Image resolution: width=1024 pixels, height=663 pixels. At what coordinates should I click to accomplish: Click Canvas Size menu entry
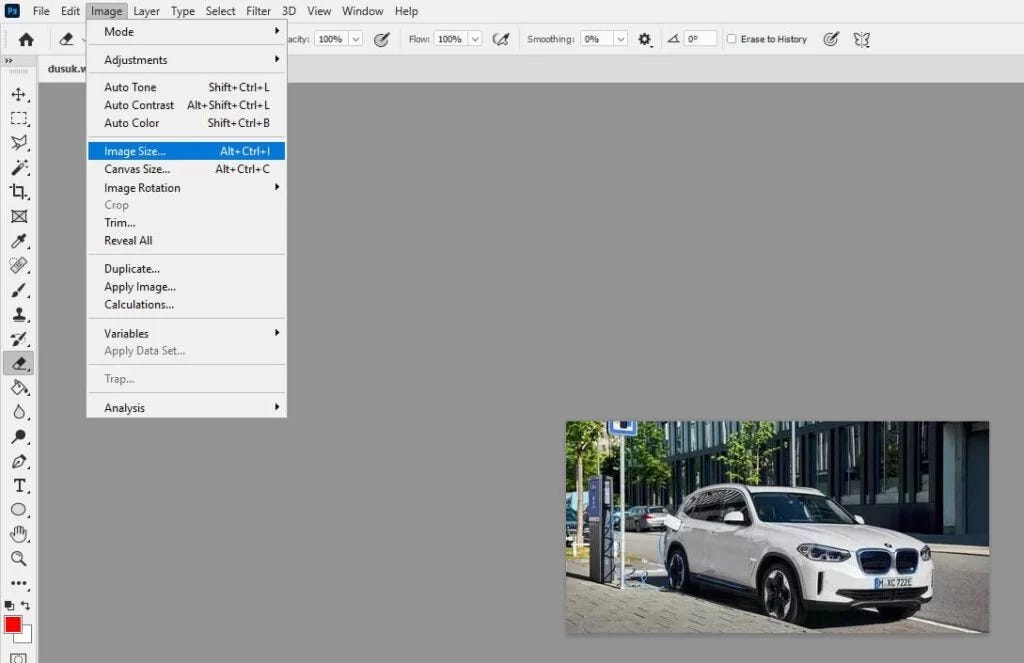tap(137, 169)
